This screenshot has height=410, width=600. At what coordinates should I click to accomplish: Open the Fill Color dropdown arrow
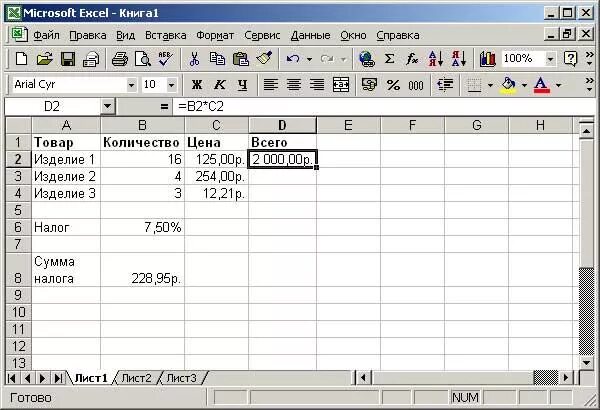tap(524, 85)
